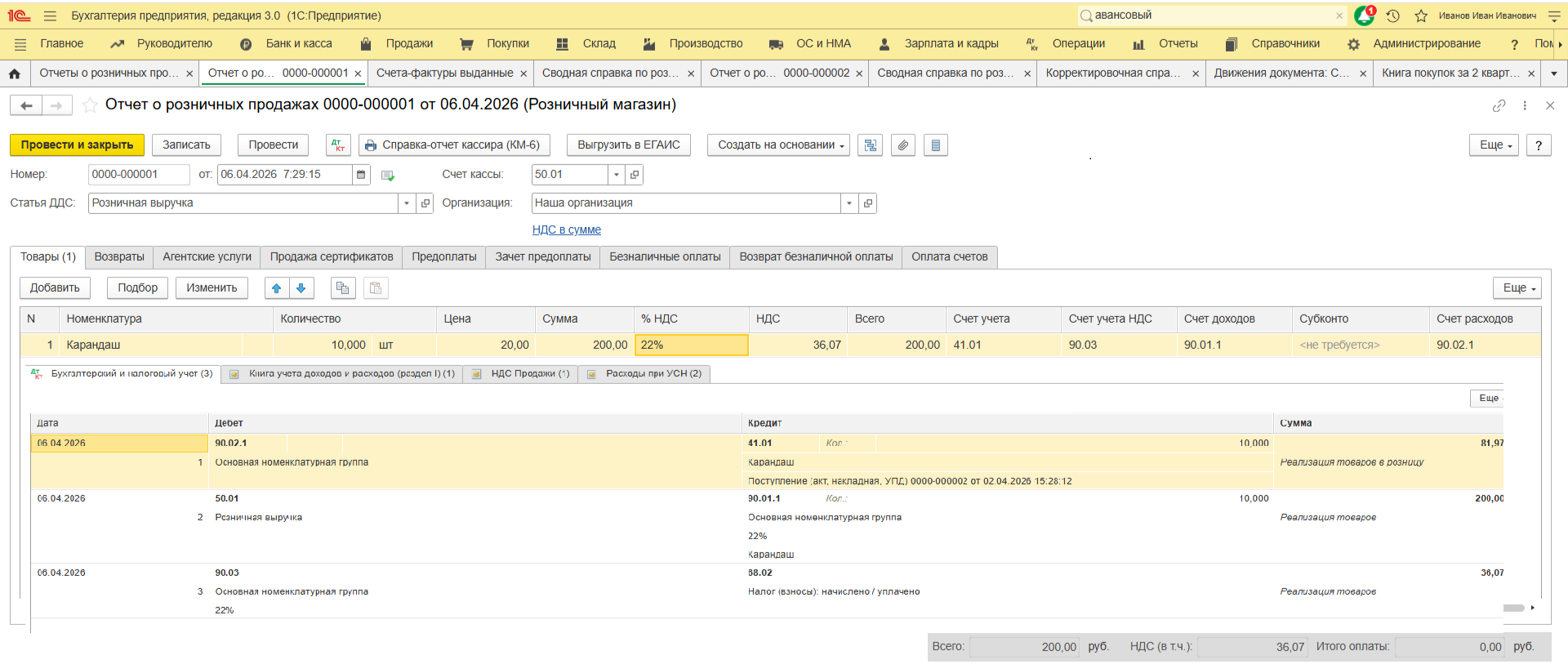Expand the Счет кассы dropdown
This screenshot has width=1568, height=669.
[617, 175]
